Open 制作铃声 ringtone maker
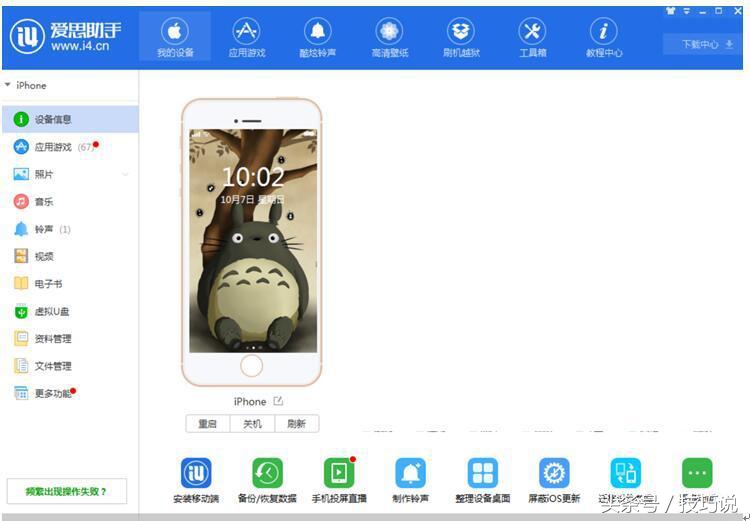Screen dimensions: 750x521 pyautogui.click(x=410, y=472)
